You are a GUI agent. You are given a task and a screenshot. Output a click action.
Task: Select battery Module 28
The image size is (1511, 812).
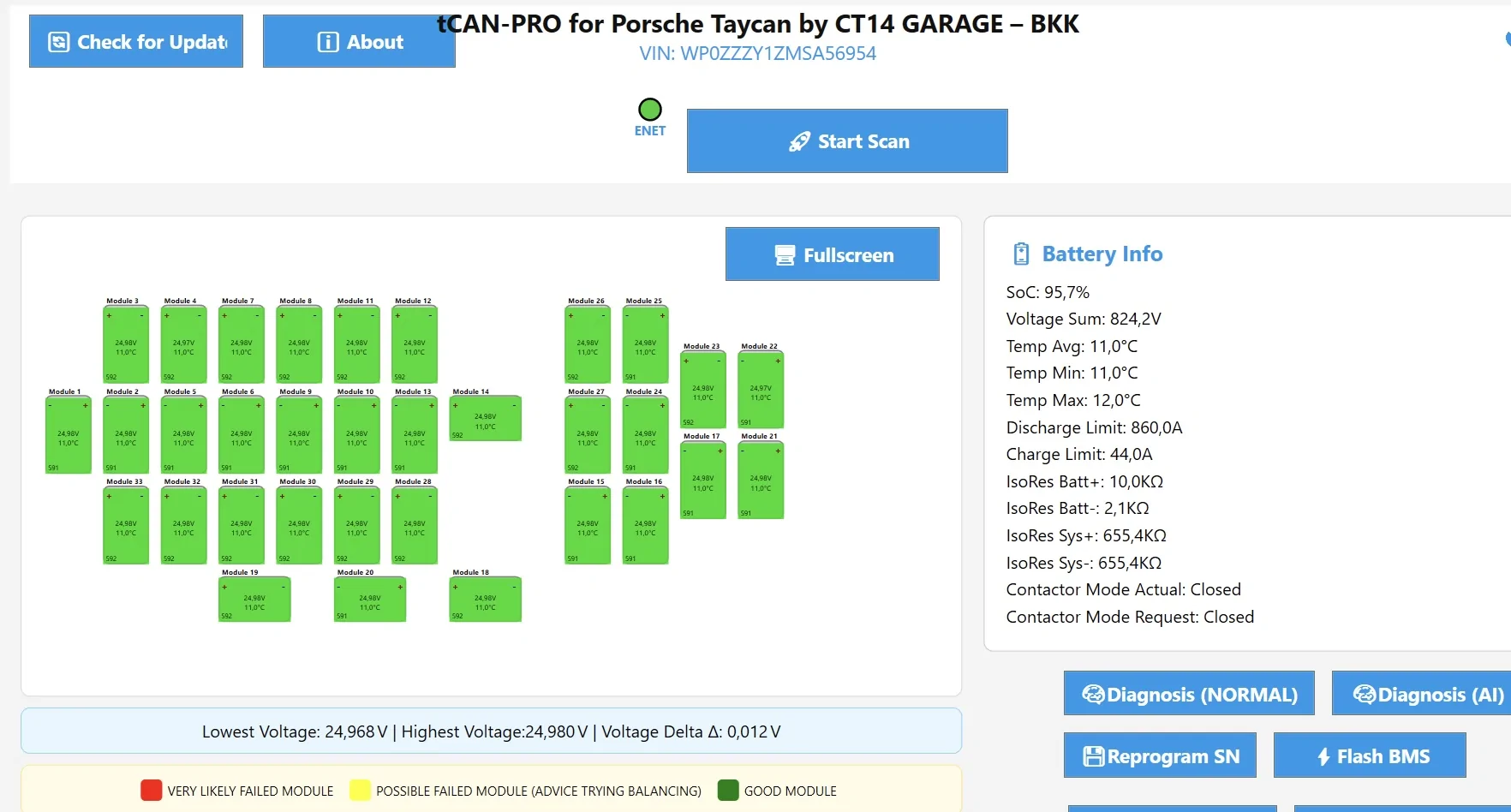pos(415,525)
